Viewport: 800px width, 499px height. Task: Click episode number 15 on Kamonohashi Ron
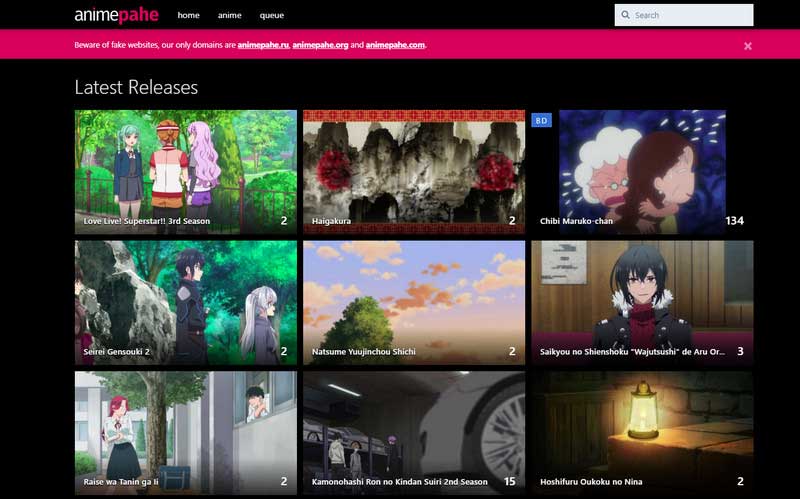pos(509,482)
